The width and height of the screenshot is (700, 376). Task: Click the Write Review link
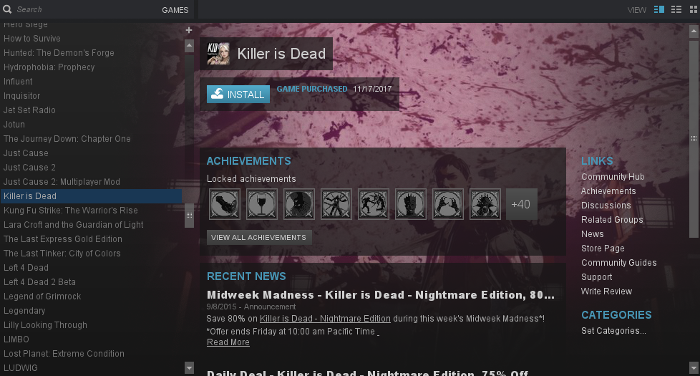pos(606,291)
